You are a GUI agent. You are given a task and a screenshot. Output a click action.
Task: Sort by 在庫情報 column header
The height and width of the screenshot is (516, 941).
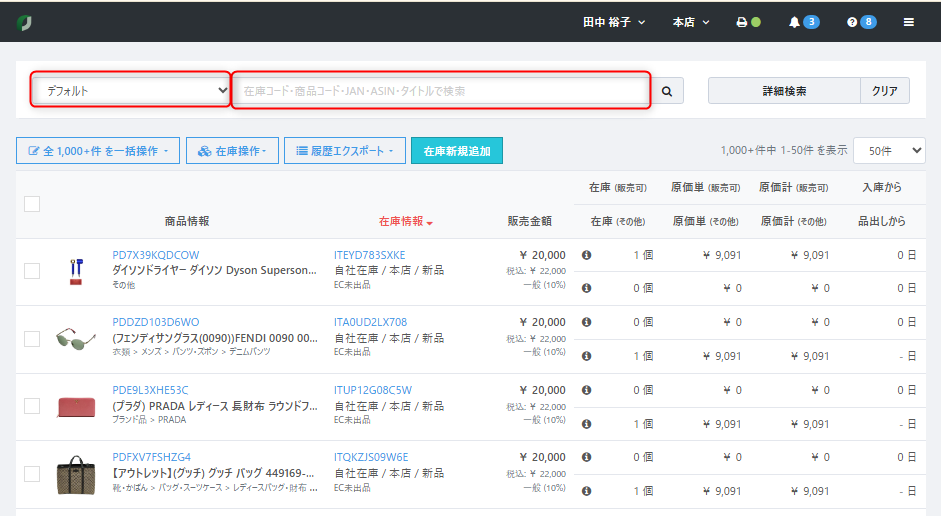tap(406, 221)
